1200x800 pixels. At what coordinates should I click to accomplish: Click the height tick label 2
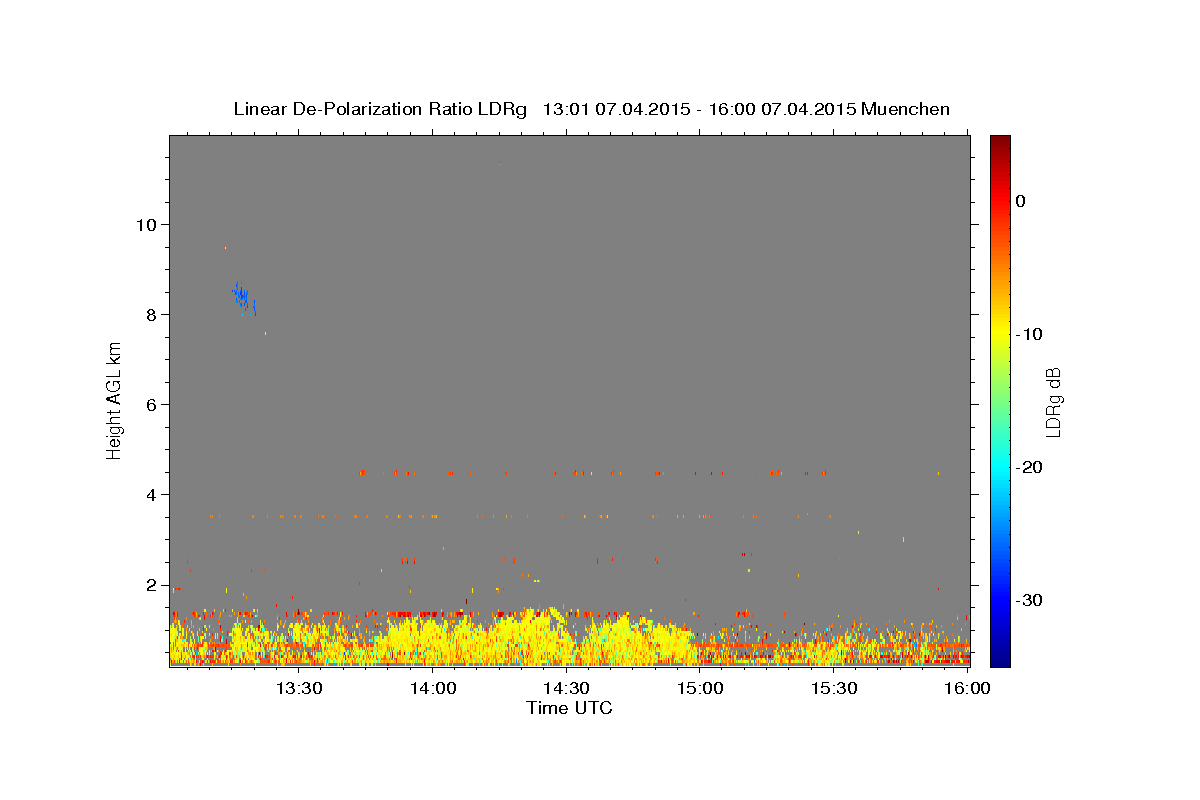[x=151, y=584]
